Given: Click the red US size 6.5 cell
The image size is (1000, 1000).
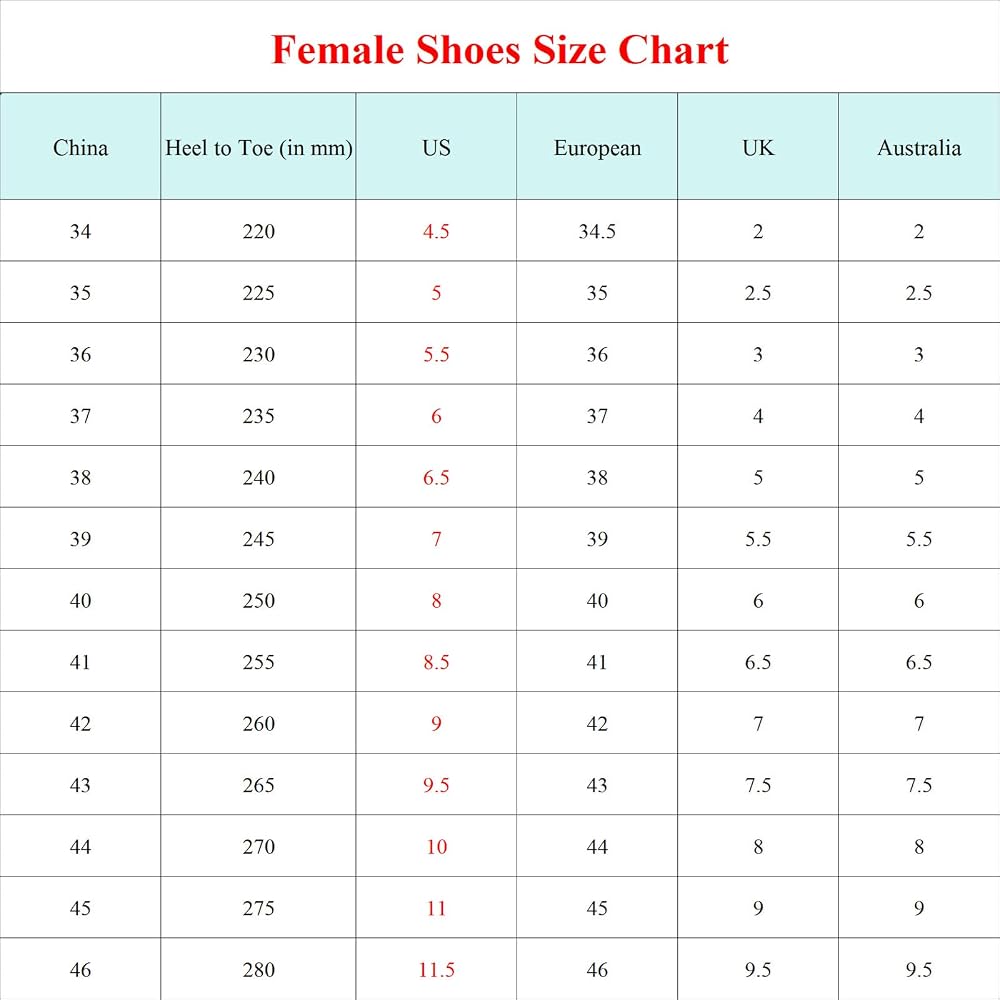Looking at the screenshot, I should tap(436, 477).
